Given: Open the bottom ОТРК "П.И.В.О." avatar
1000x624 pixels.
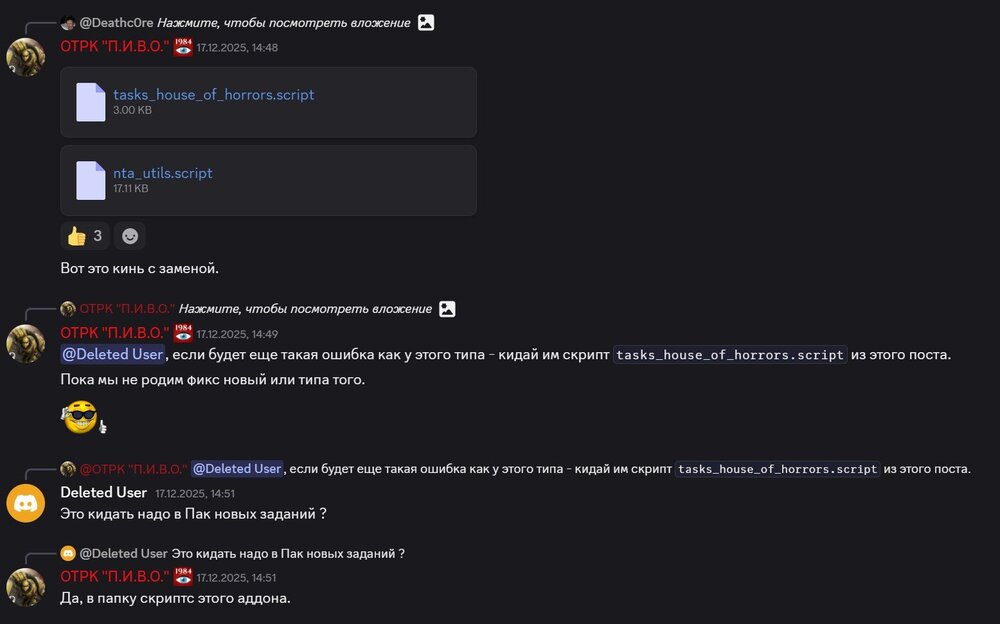Looking at the screenshot, I should pos(26,587).
